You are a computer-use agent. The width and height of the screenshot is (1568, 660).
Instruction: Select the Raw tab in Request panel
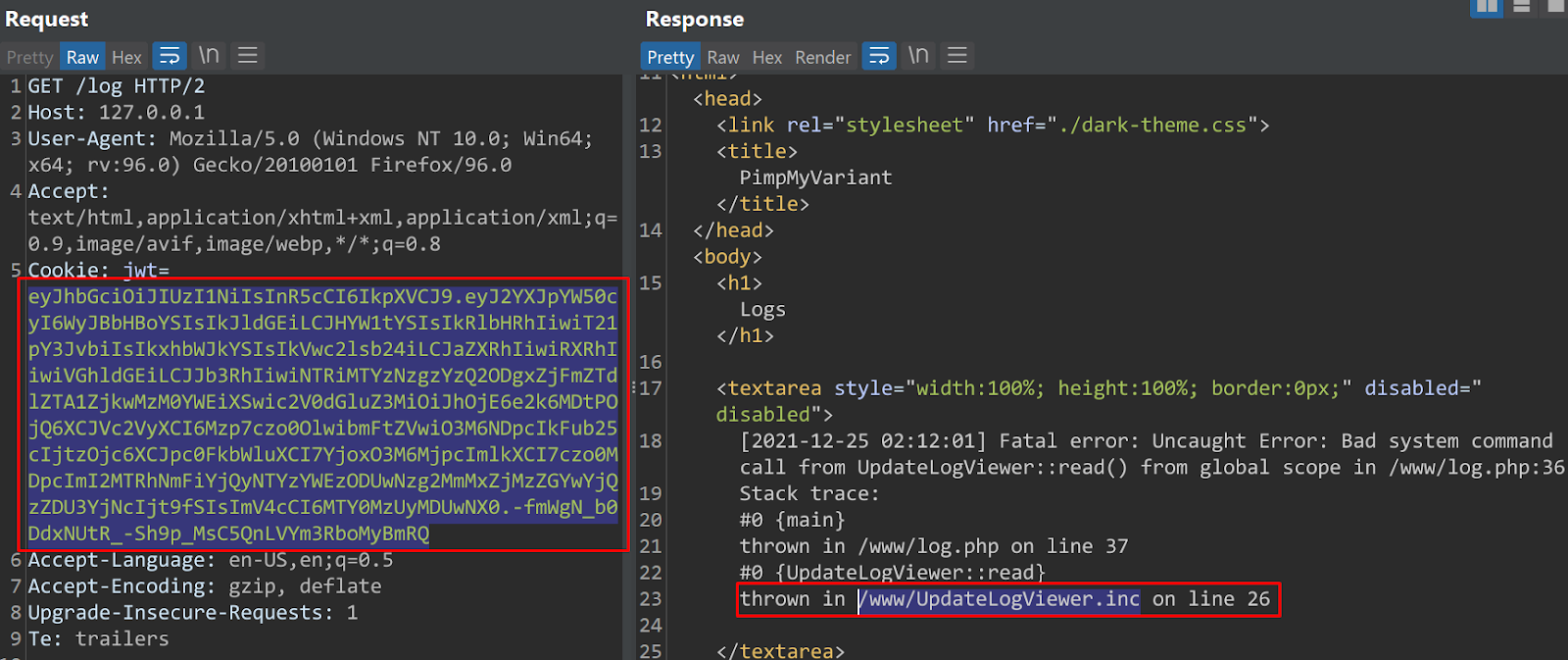tap(82, 57)
